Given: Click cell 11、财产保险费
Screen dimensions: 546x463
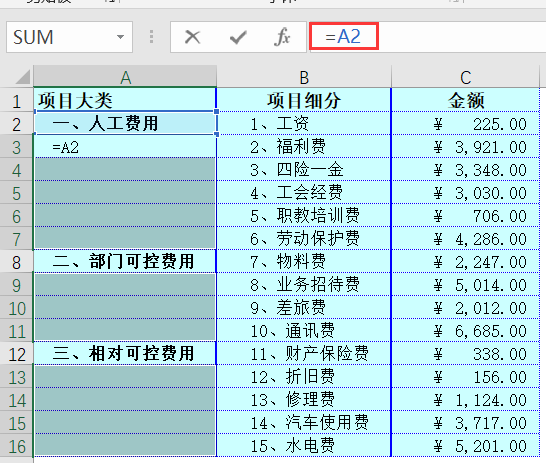Looking at the screenshot, I should [304, 353].
